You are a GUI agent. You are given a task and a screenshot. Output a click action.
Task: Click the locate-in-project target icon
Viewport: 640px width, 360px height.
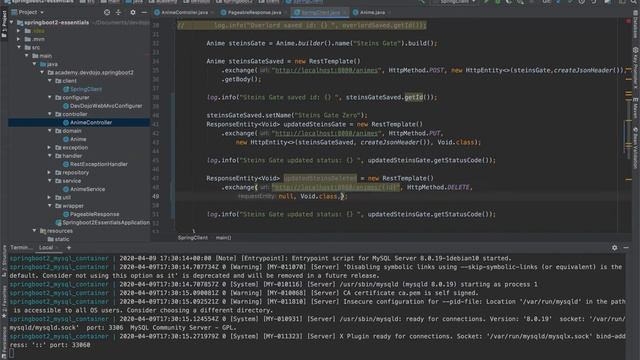point(107,12)
